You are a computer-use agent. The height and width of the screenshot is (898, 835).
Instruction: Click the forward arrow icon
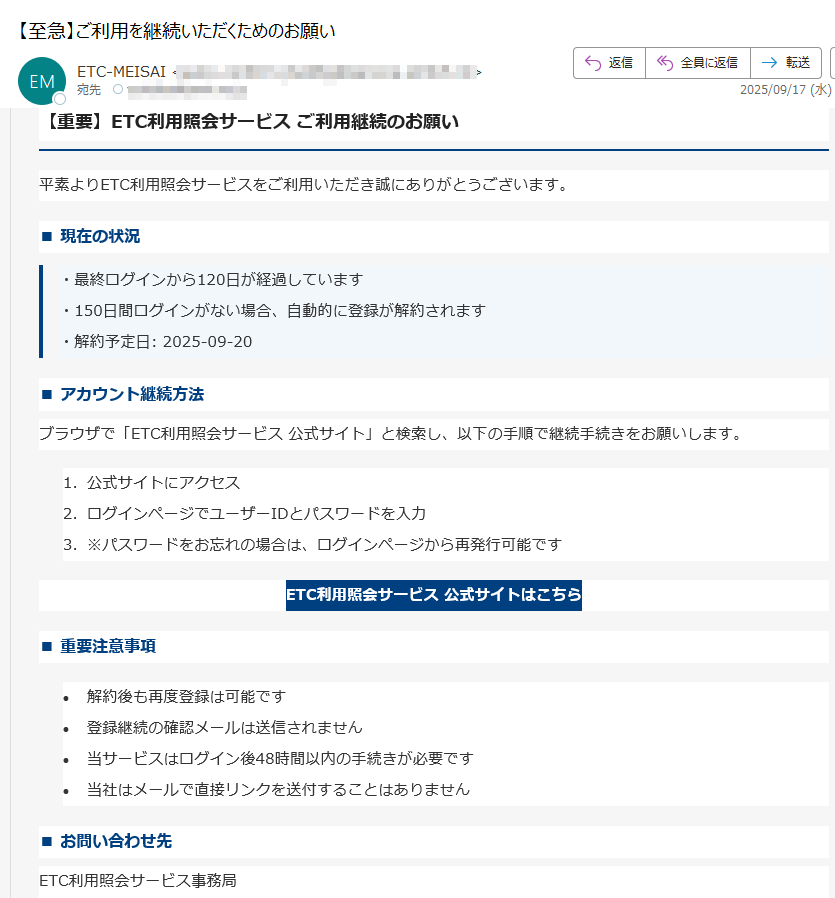click(770, 62)
